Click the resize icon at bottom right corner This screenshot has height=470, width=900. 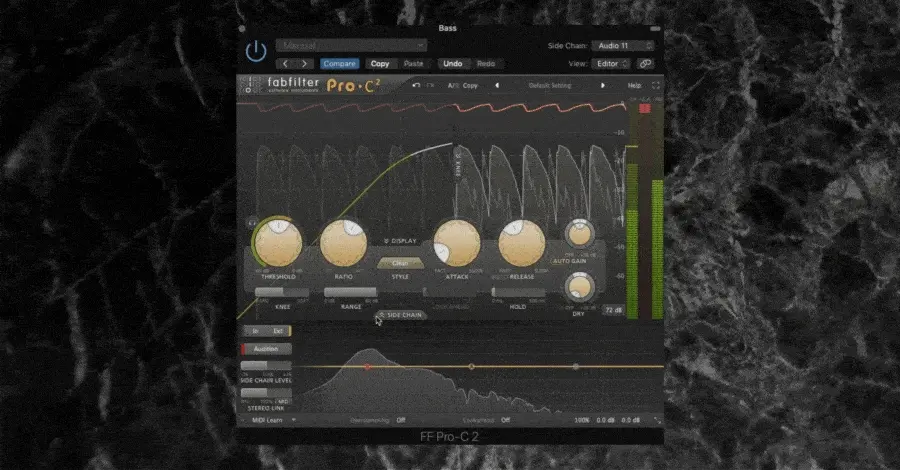click(657, 421)
